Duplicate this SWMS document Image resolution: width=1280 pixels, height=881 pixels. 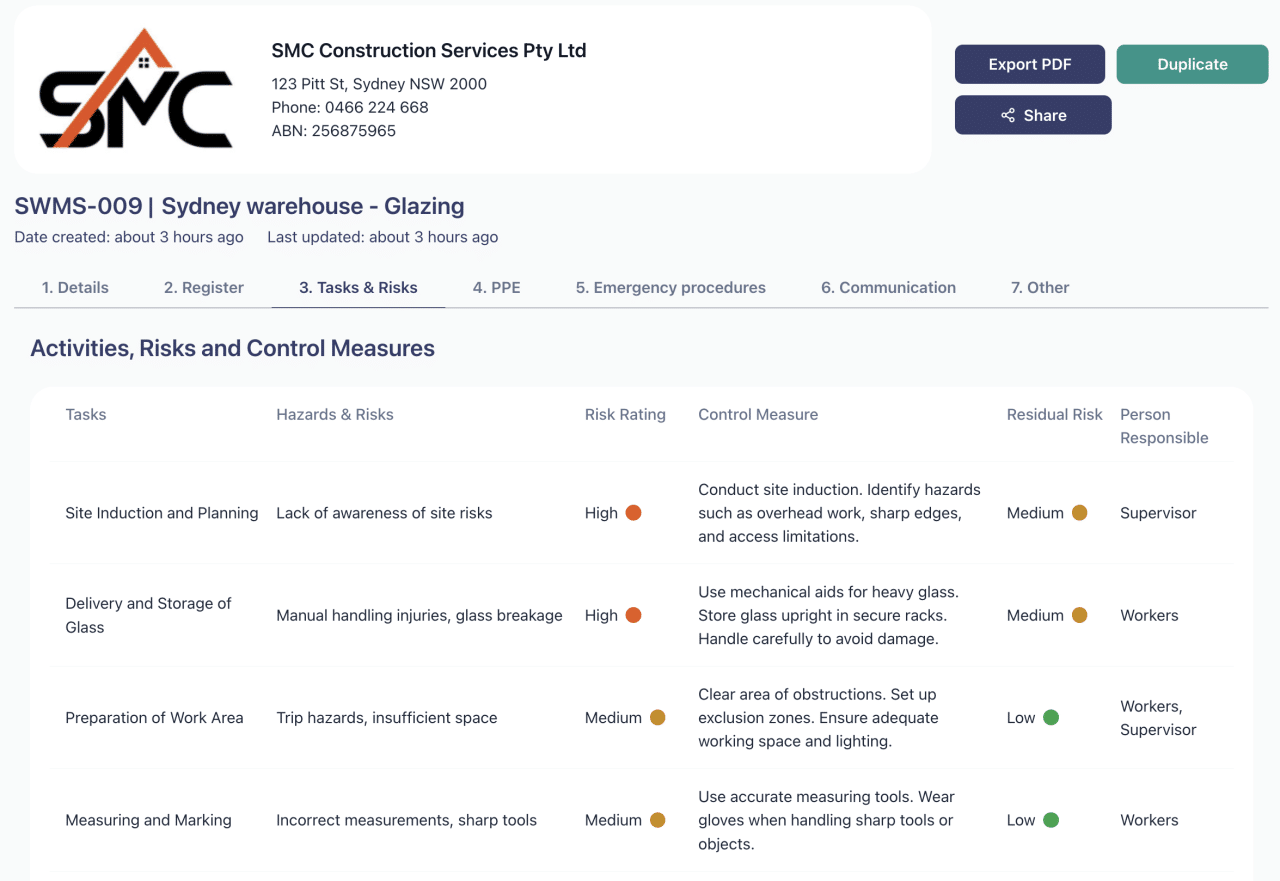coord(1192,63)
